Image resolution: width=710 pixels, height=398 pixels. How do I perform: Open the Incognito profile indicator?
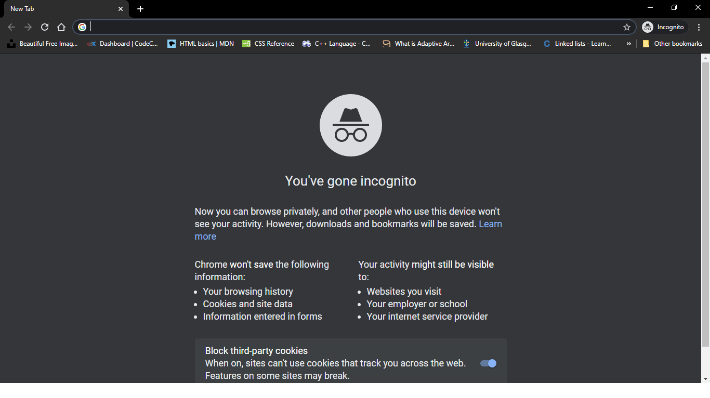point(663,27)
